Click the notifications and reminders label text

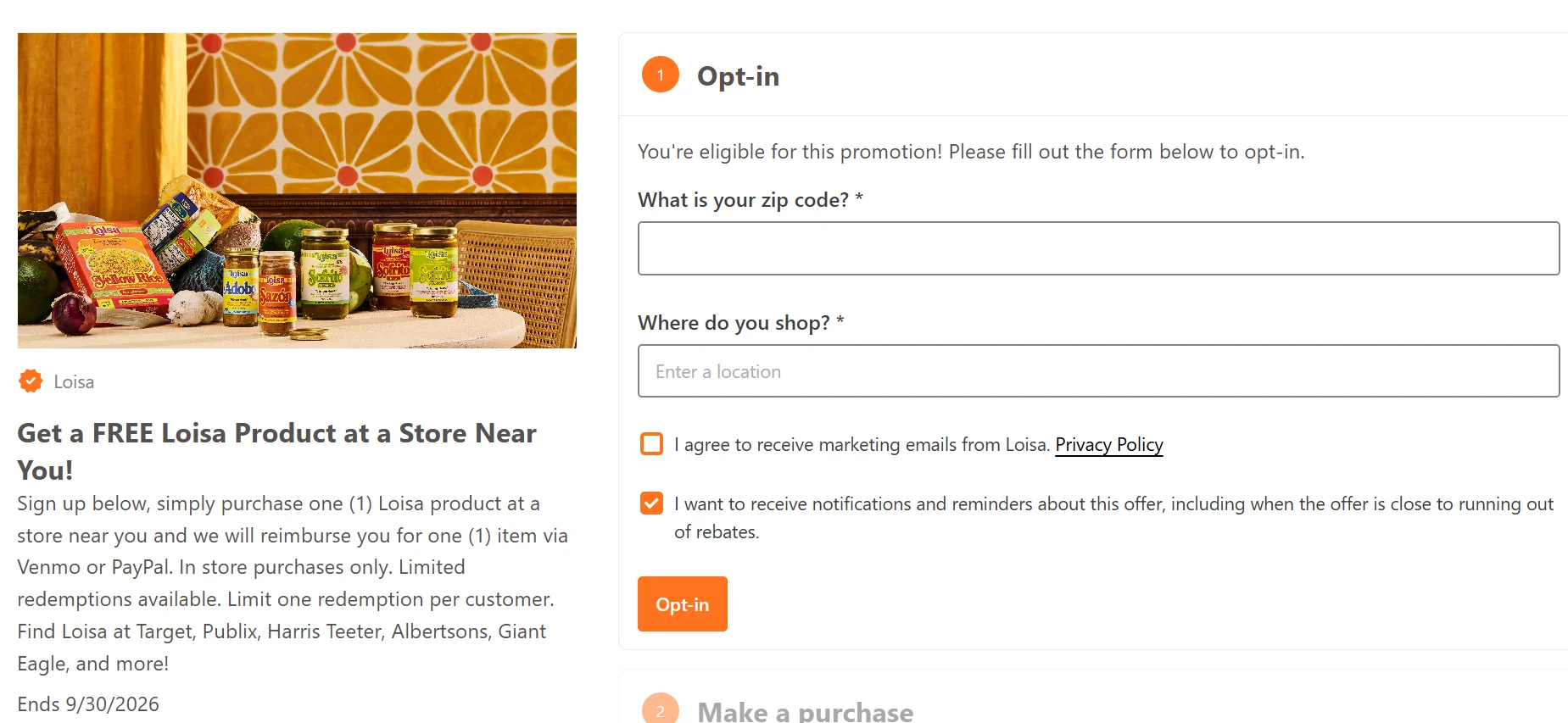click(1113, 518)
